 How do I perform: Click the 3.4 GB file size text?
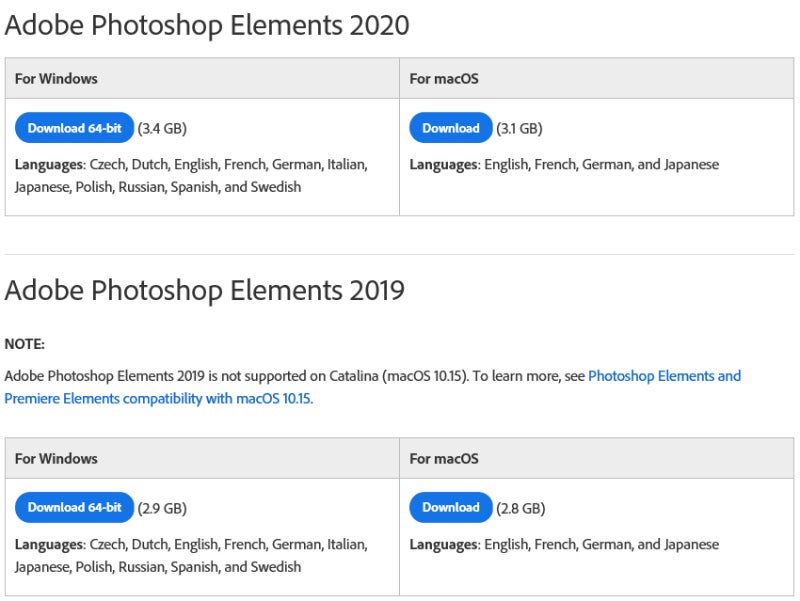point(162,128)
